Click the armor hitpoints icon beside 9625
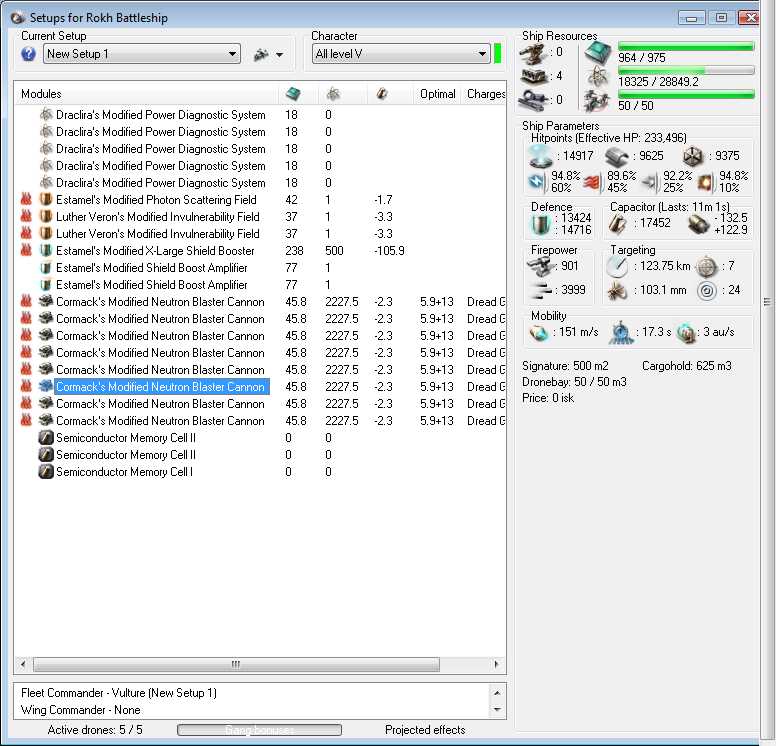 (617, 156)
